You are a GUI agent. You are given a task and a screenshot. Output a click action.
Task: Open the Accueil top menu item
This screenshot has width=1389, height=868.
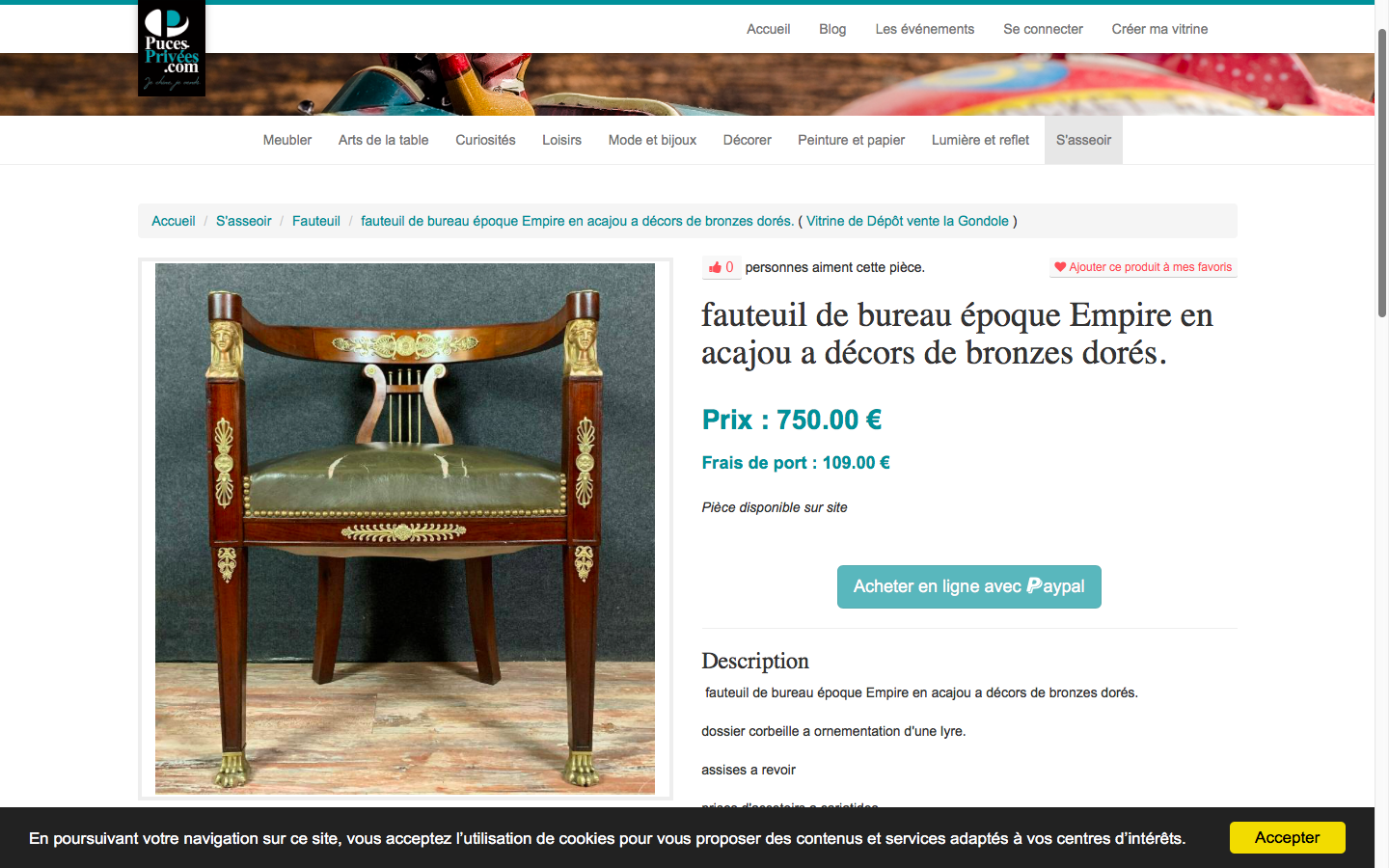click(768, 29)
